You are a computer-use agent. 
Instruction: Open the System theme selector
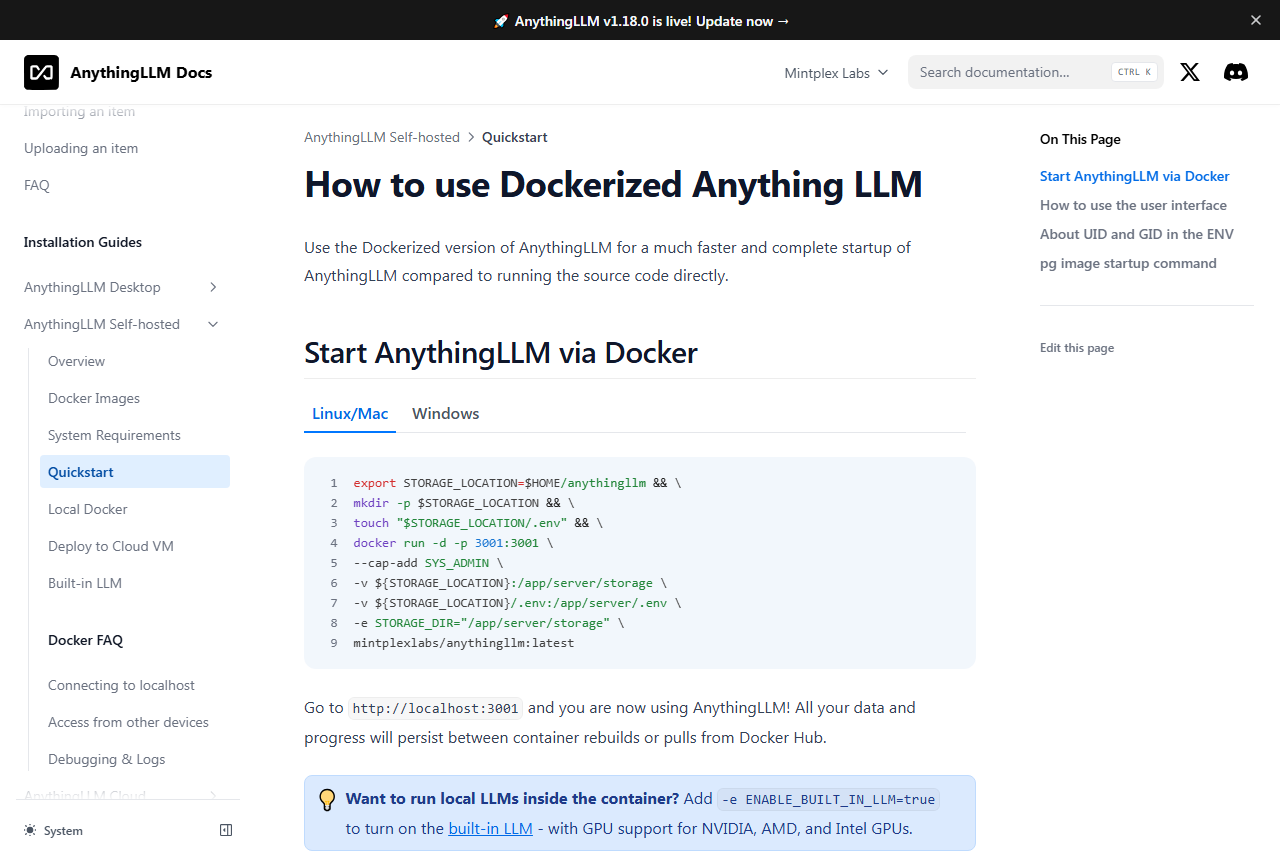pyautogui.click(x=54, y=830)
